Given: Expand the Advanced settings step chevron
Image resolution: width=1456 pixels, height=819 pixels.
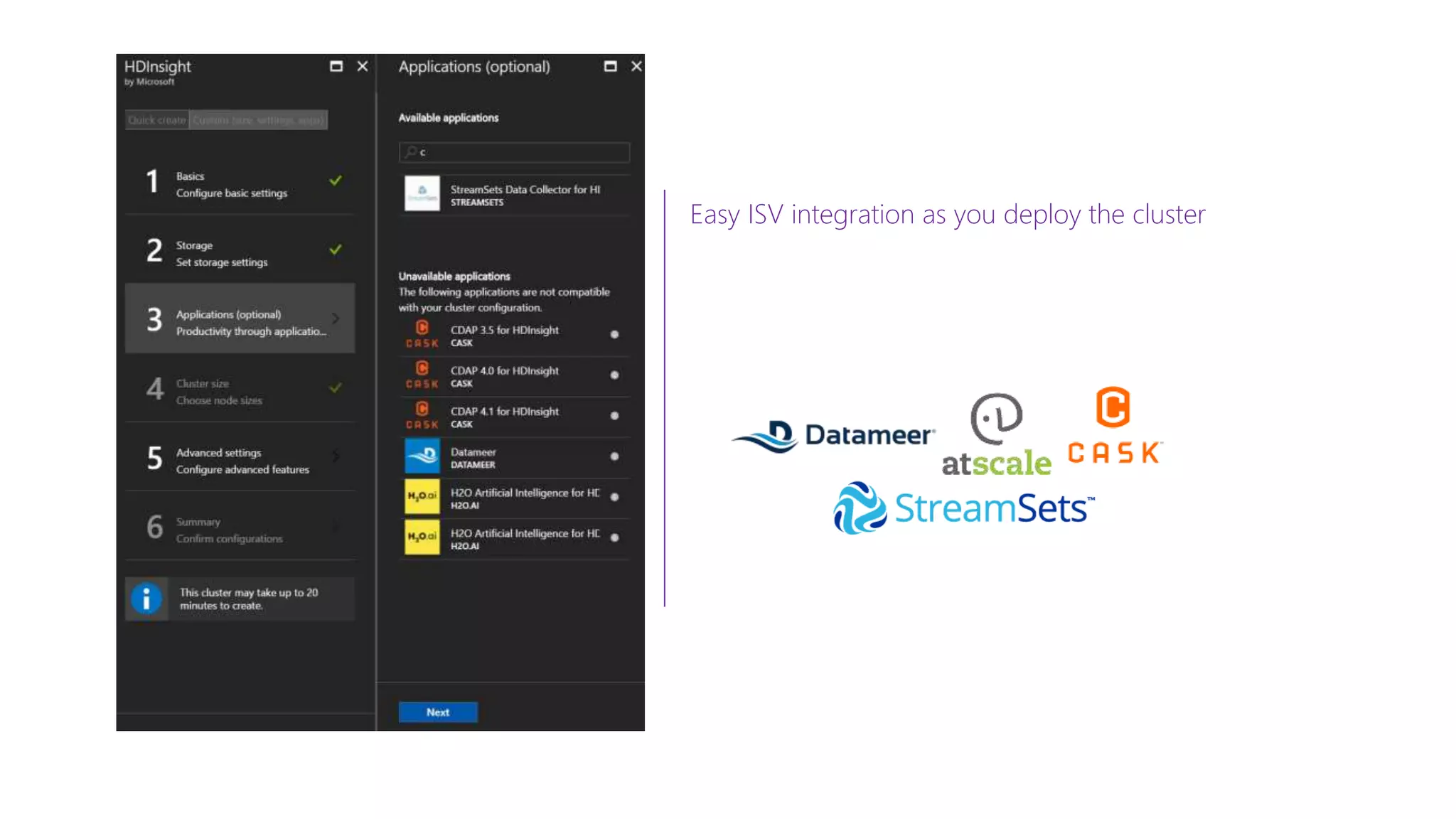Looking at the screenshot, I should click(336, 456).
